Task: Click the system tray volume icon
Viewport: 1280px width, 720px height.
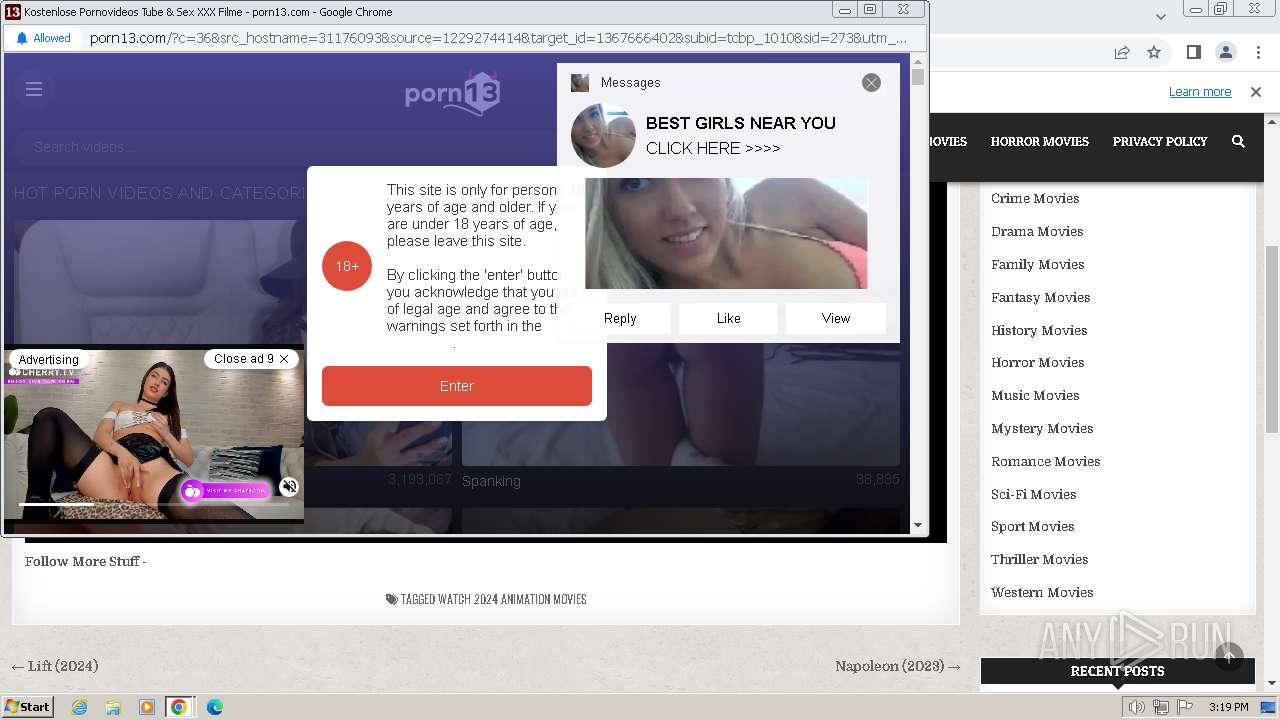Action: coord(1137,707)
